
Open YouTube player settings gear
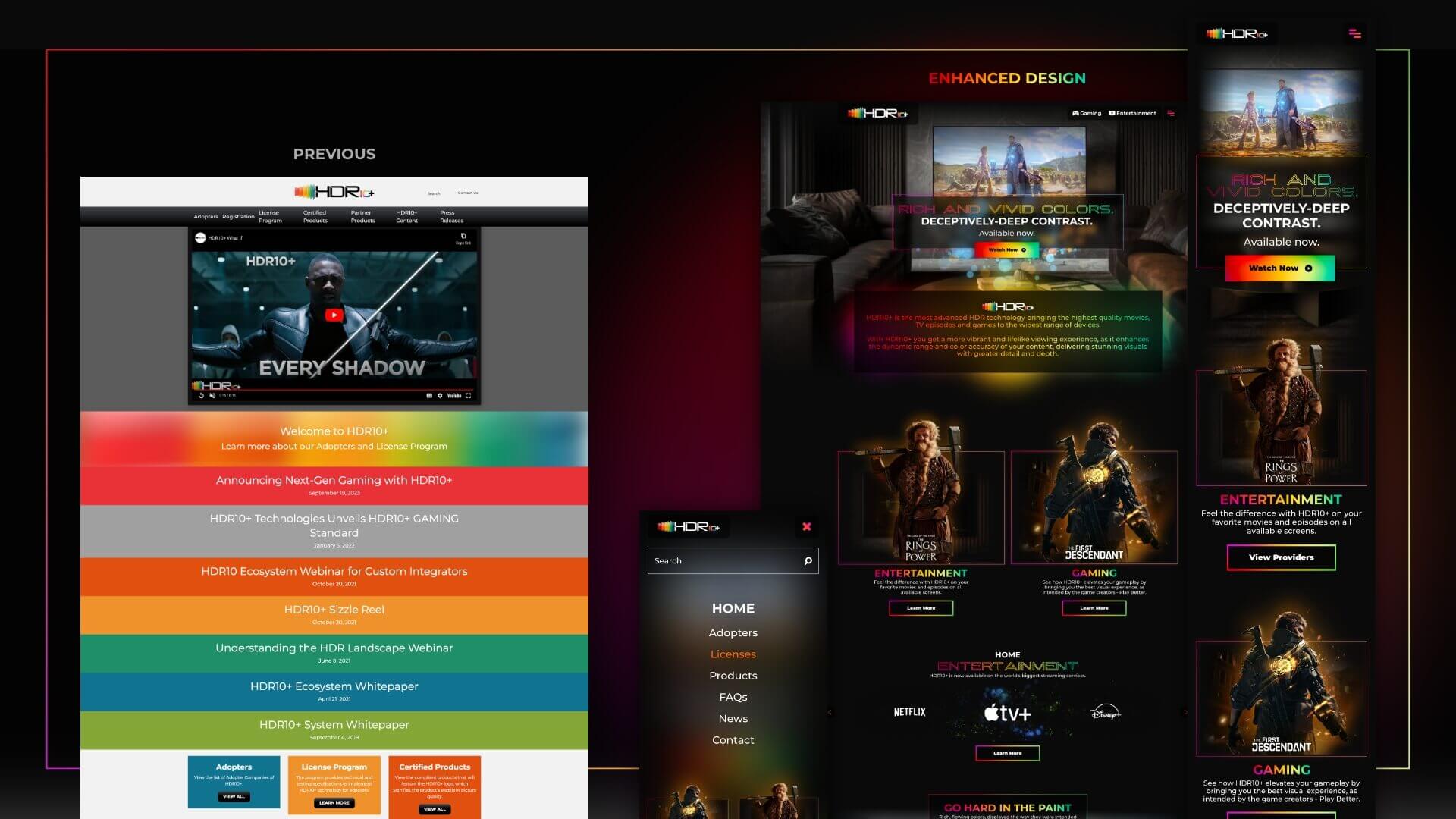440,395
